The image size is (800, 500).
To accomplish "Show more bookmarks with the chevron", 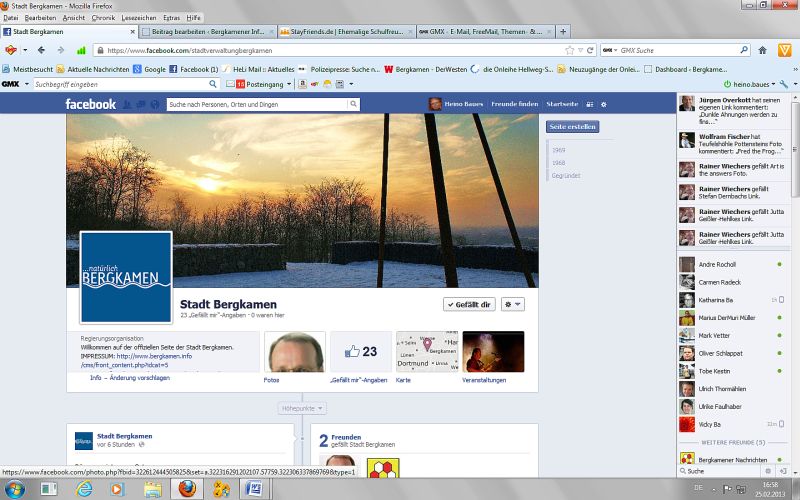I will (795, 69).
